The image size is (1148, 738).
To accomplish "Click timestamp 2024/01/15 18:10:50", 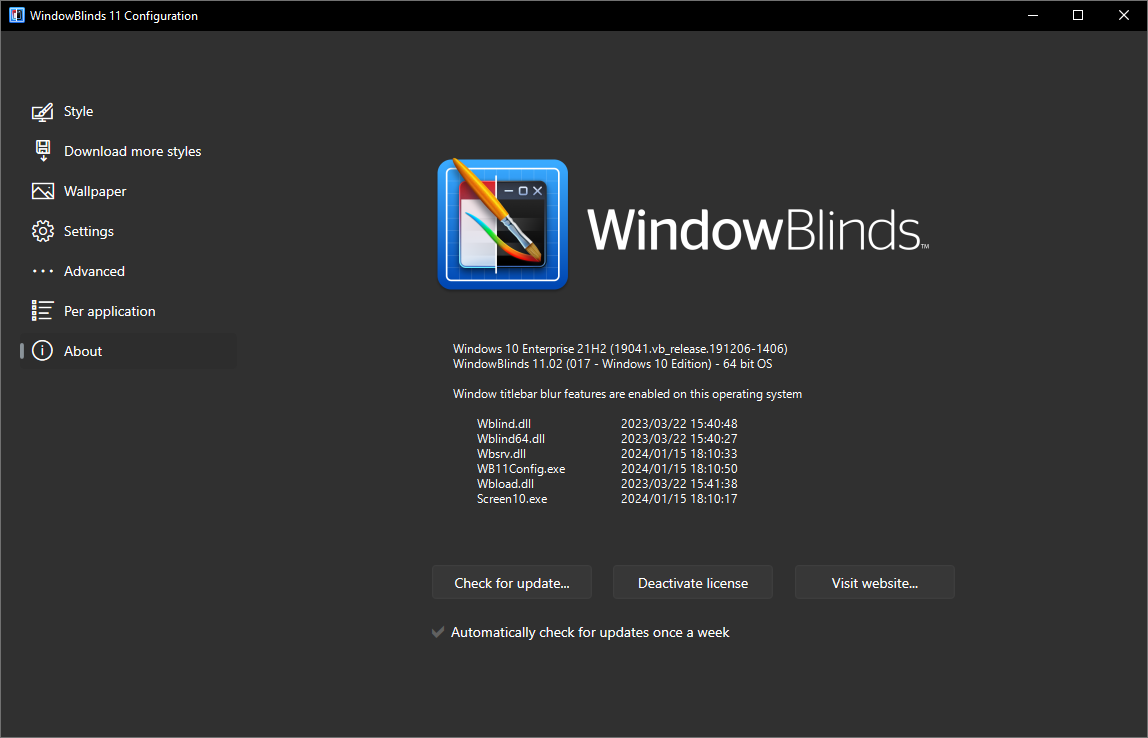I will [679, 469].
